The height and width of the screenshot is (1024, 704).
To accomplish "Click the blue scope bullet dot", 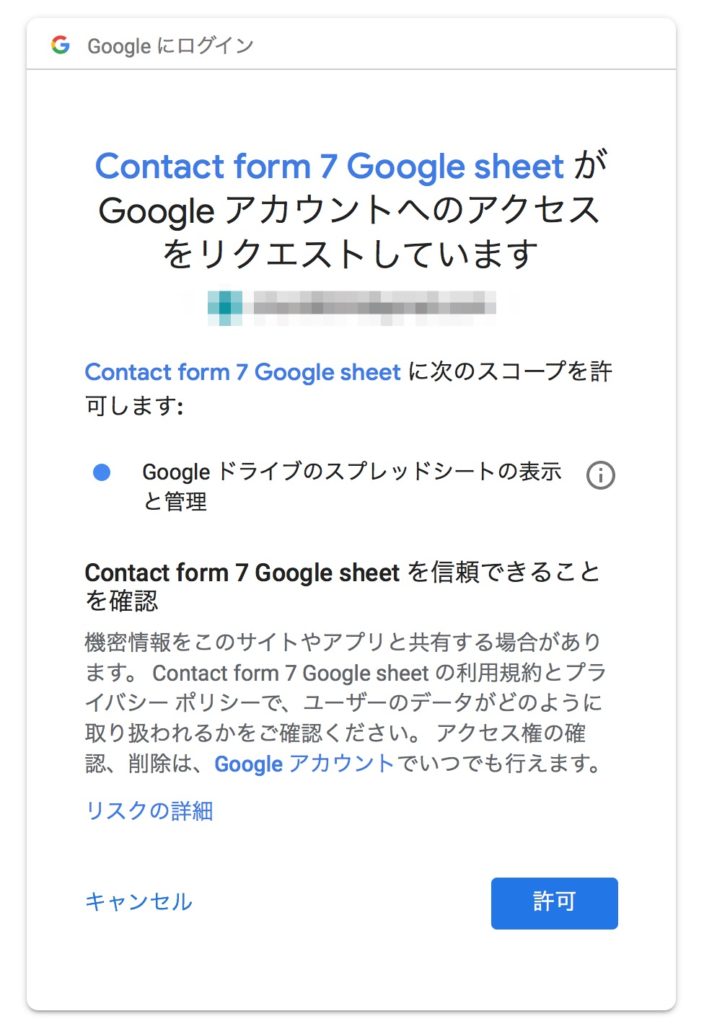I will [101, 473].
